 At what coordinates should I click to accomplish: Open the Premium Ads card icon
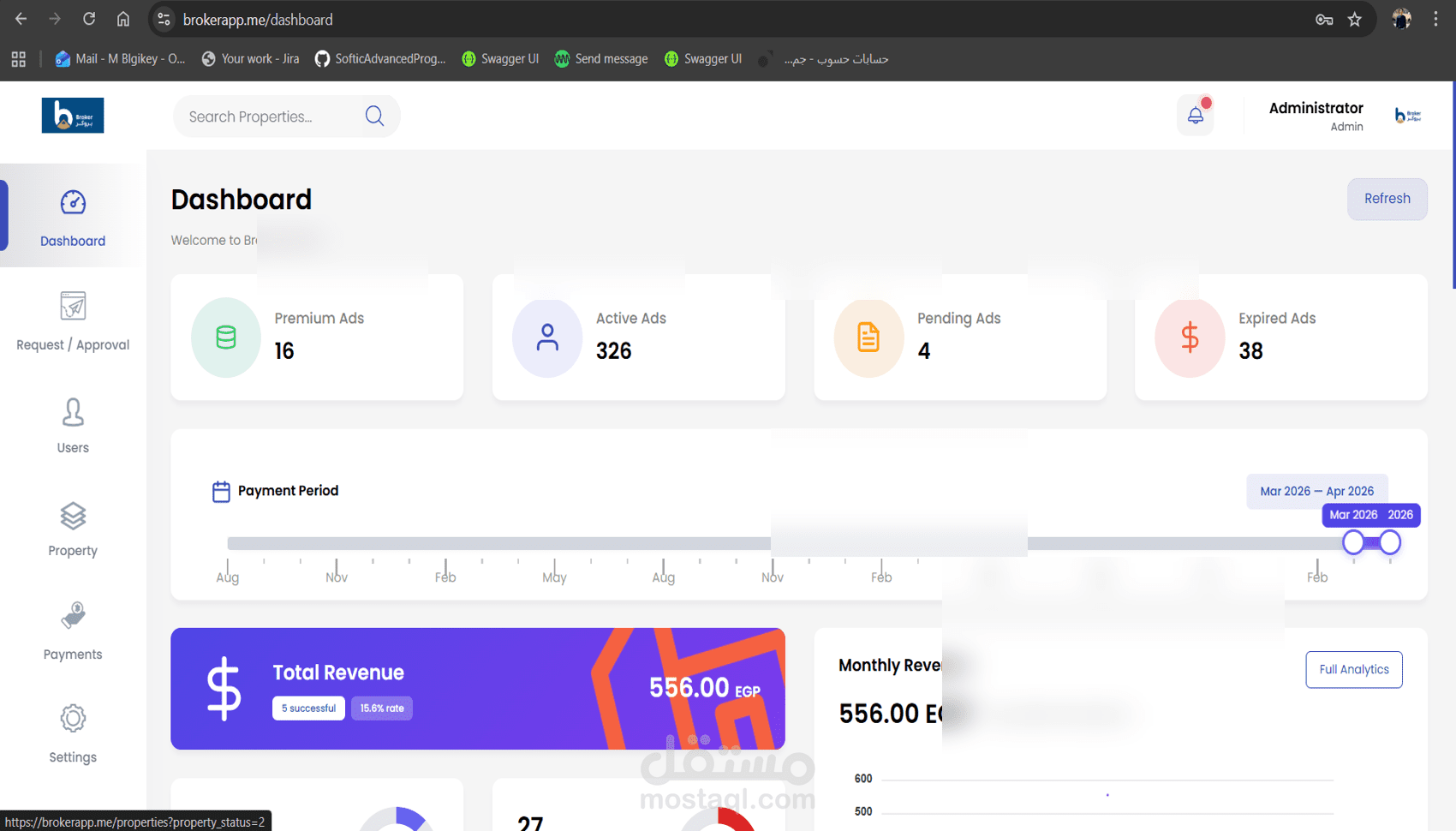[x=226, y=338]
